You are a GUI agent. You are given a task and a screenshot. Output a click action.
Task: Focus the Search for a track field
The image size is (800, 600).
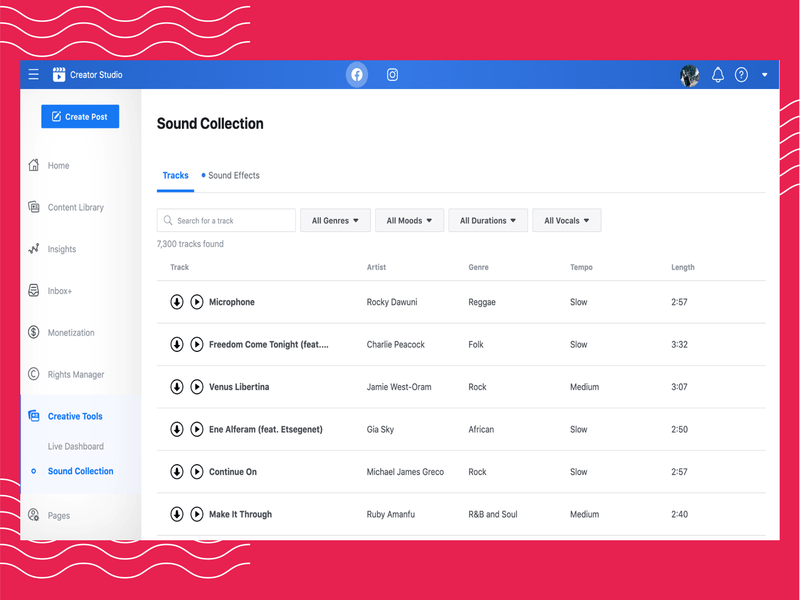[x=227, y=220]
